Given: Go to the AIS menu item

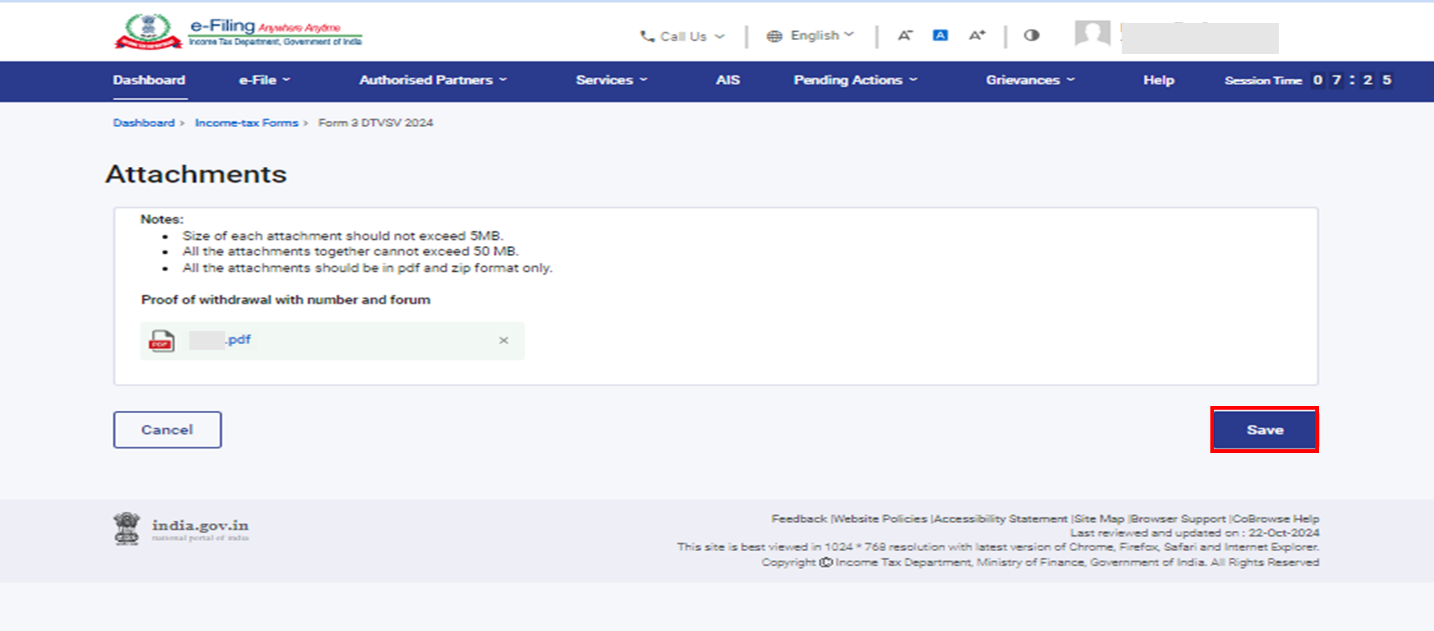Looking at the screenshot, I should click(x=728, y=80).
